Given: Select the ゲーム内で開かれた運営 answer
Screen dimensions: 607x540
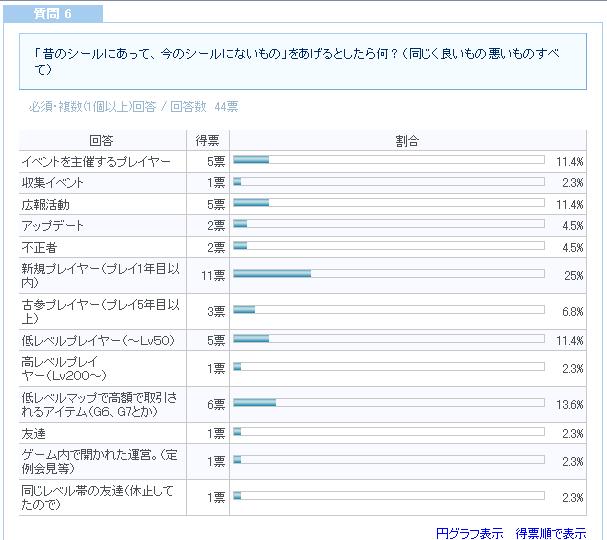Looking at the screenshot, I should pyautogui.click(x=99, y=461).
